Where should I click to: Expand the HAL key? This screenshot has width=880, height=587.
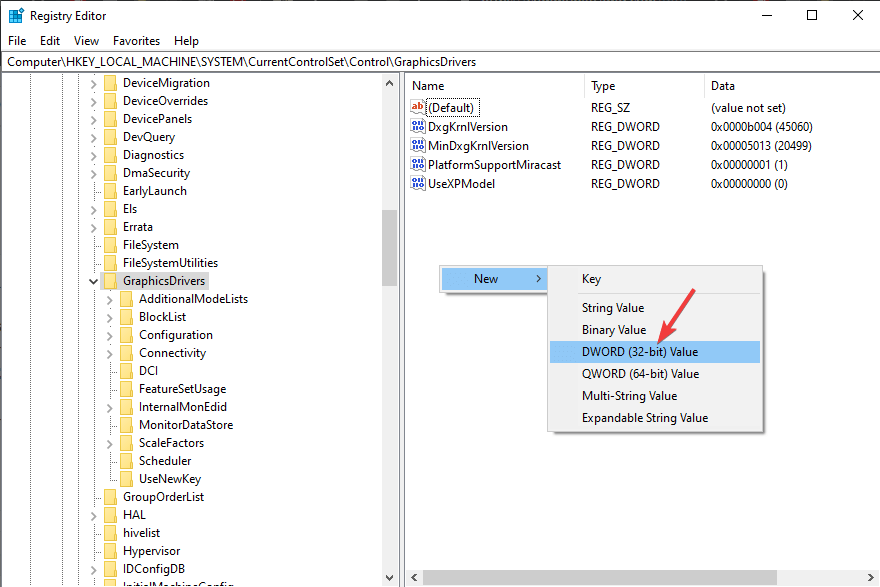(x=94, y=515)
